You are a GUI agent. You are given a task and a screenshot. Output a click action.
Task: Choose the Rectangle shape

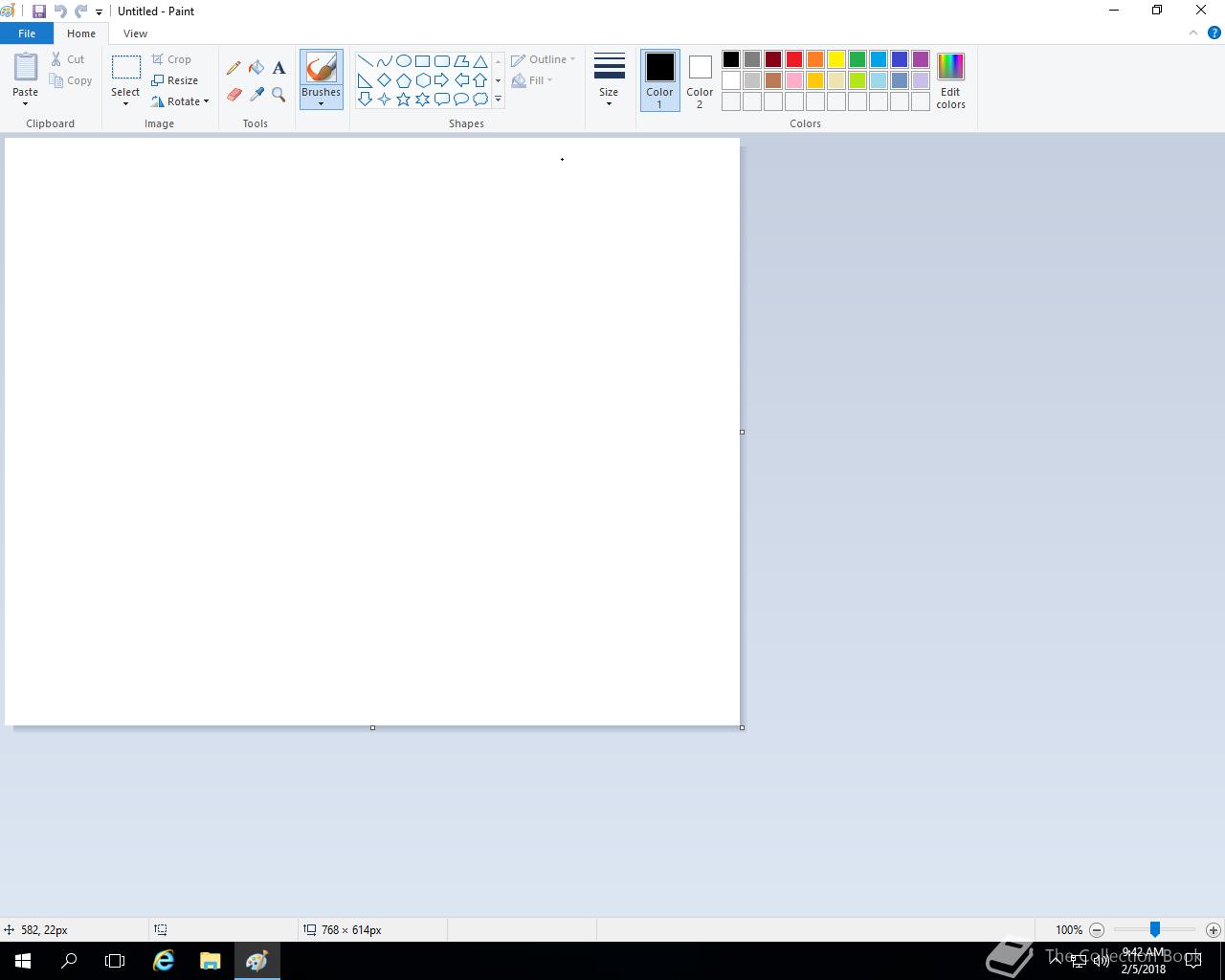[422, 60]
